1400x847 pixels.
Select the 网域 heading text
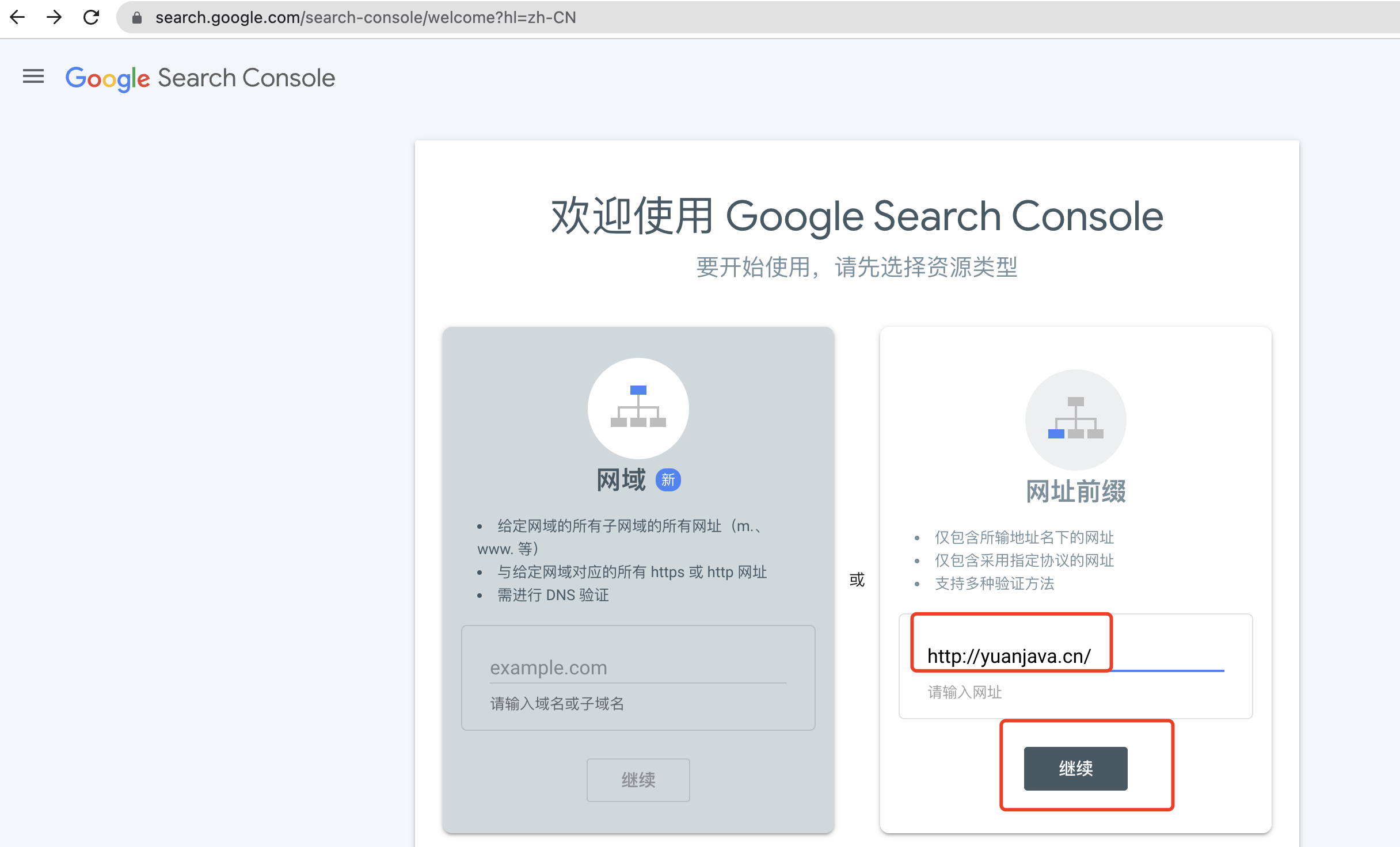pos(621,480)
